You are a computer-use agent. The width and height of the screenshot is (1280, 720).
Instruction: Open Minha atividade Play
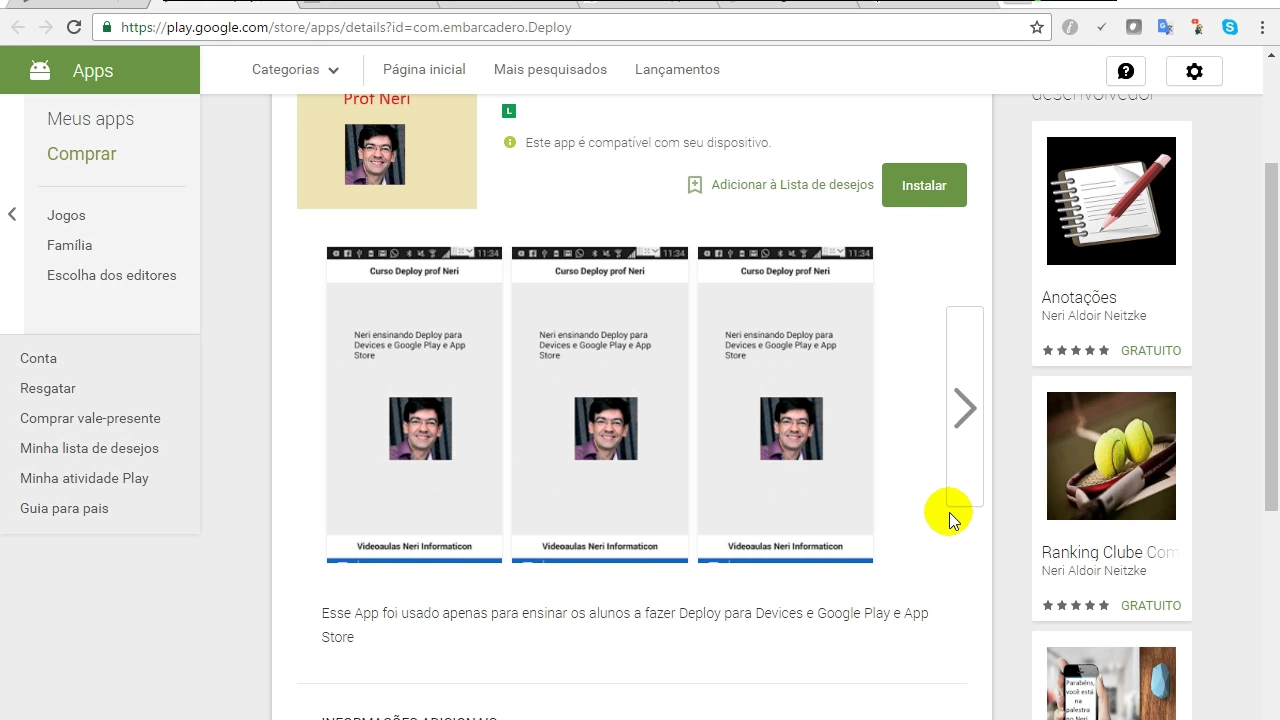[x=84, y=478]
